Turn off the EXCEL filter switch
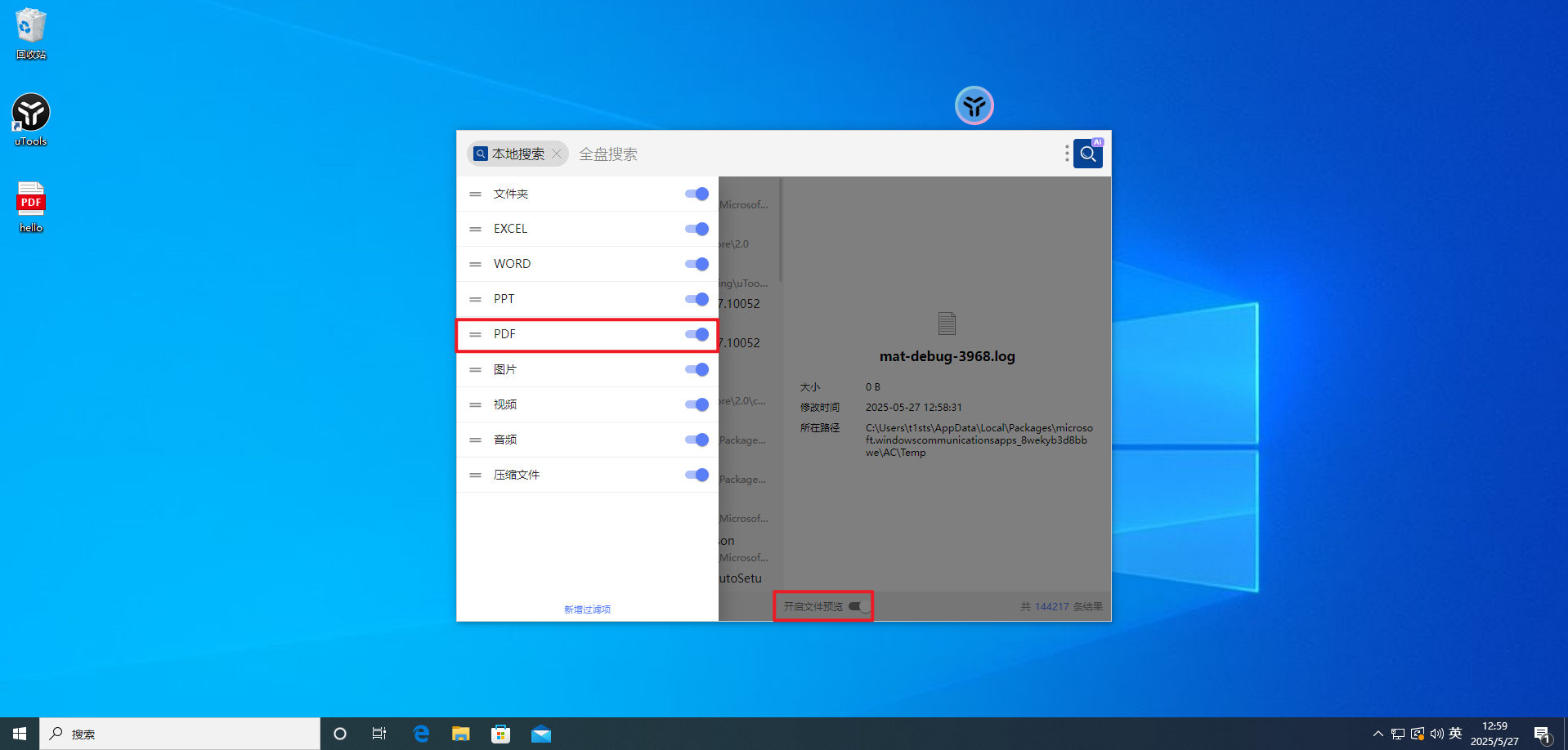Viewport: 1568px width, 750px height. 697,229
